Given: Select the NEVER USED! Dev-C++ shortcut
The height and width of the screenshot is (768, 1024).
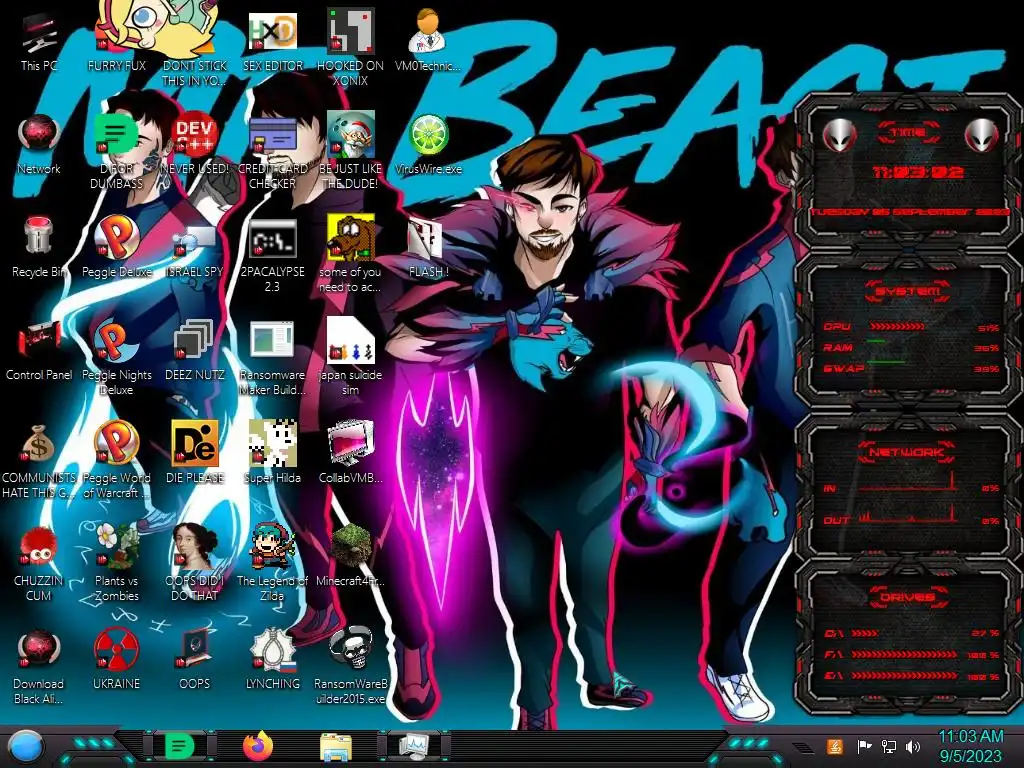Looking at the screenshot, I should click(195, 145).
